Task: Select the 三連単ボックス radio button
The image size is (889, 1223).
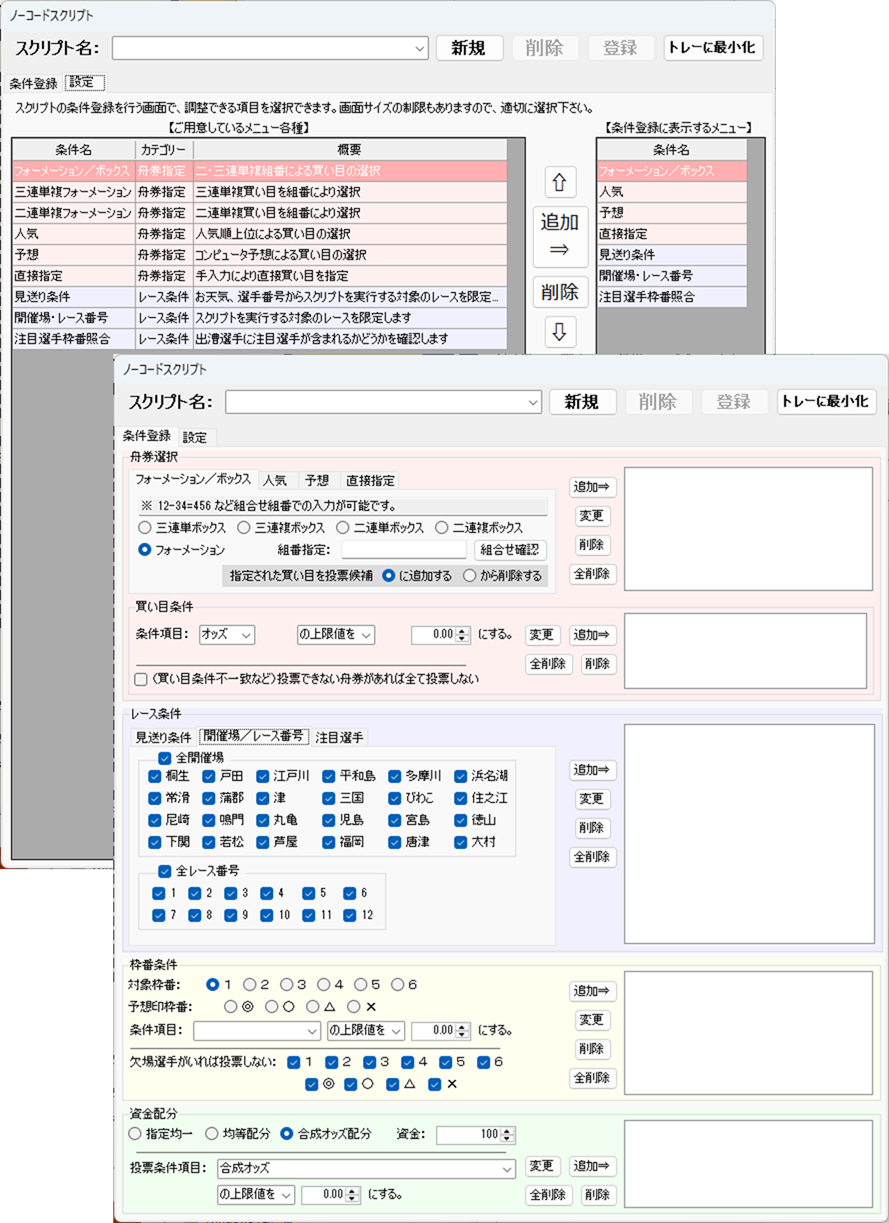Action: 146,528
